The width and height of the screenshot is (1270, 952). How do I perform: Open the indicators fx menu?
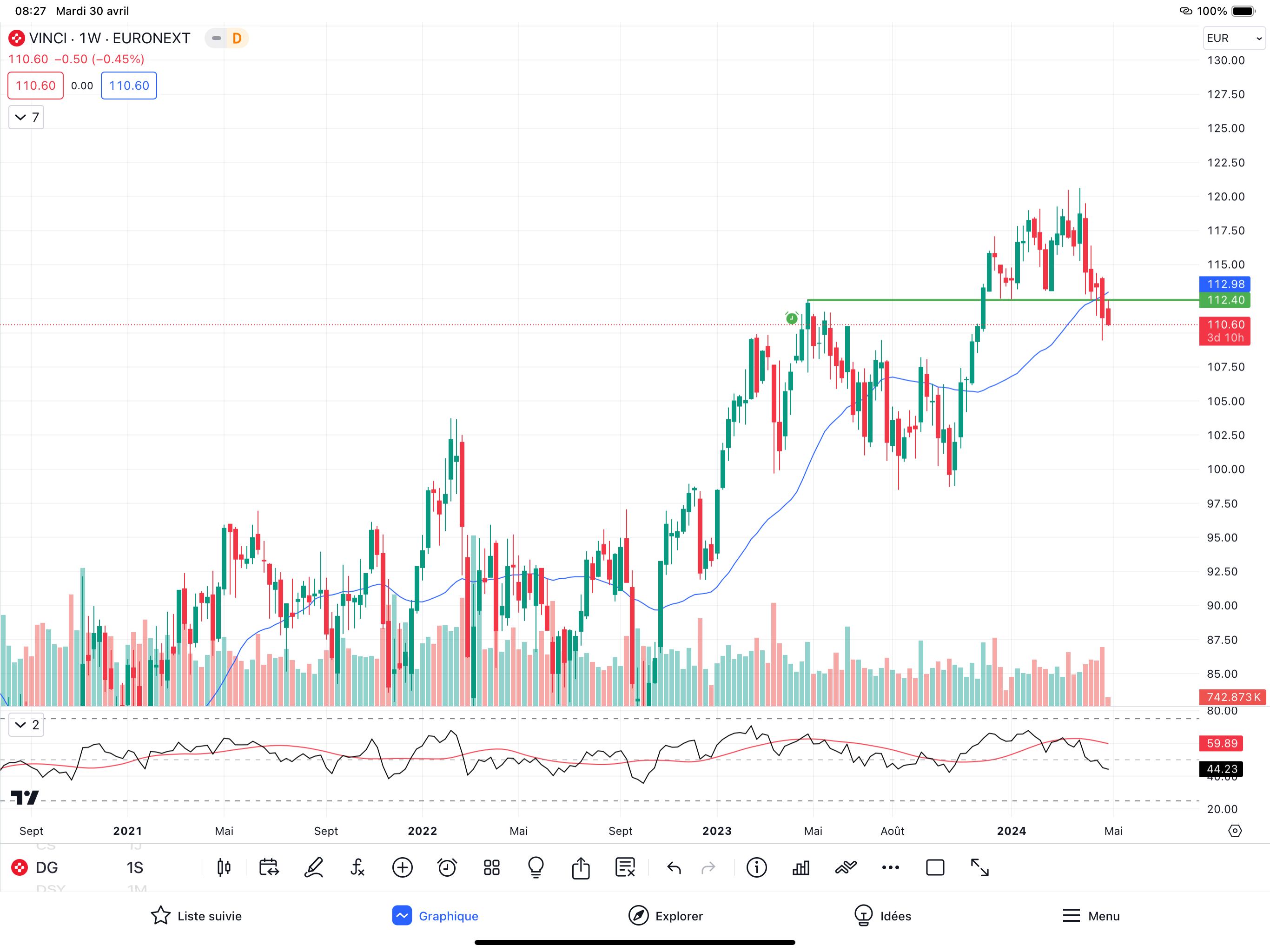tap(357, 867)
